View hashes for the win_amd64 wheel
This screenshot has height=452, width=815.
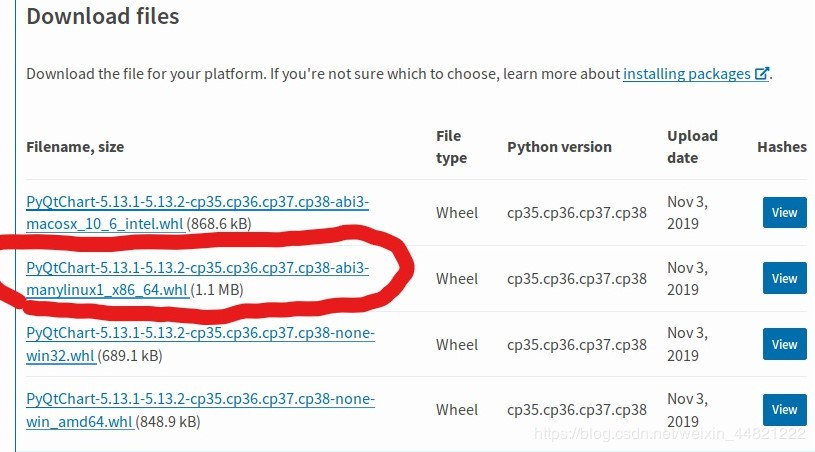click(784, 409)
